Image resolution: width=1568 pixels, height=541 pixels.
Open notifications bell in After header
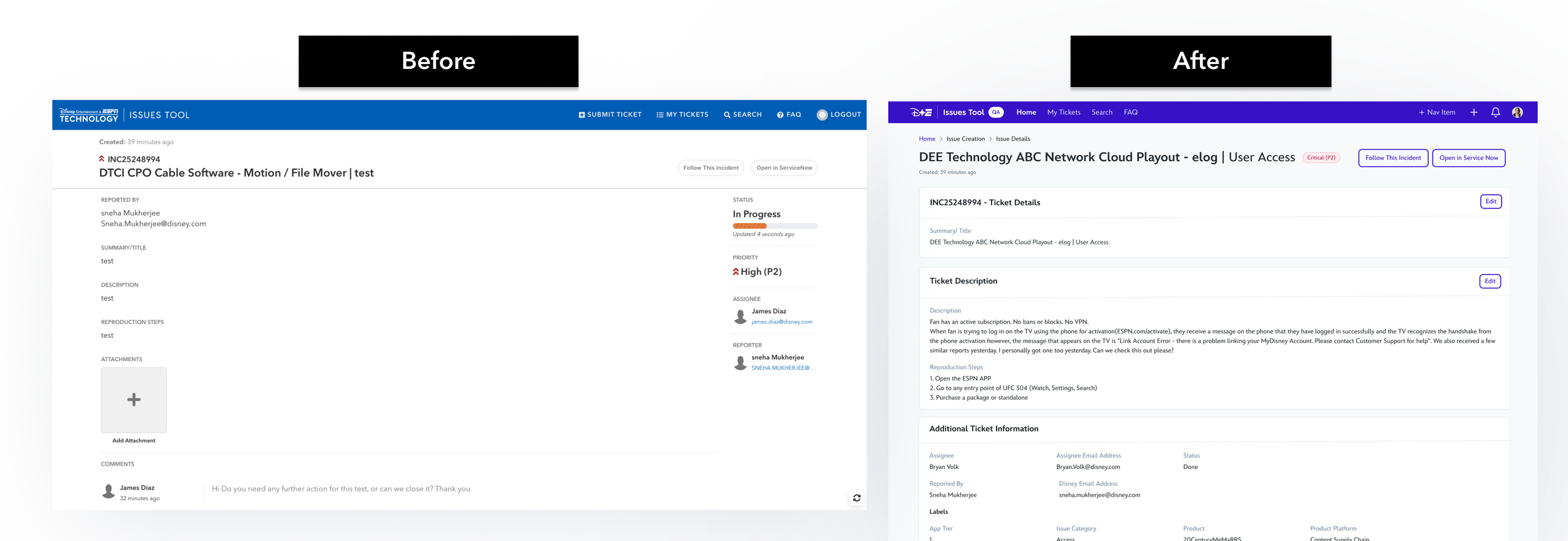click(1495, 112)
